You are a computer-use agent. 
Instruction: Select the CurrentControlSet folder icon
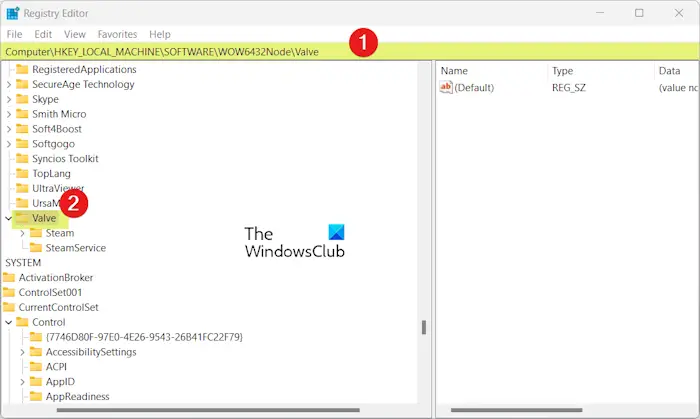[8, 307]
